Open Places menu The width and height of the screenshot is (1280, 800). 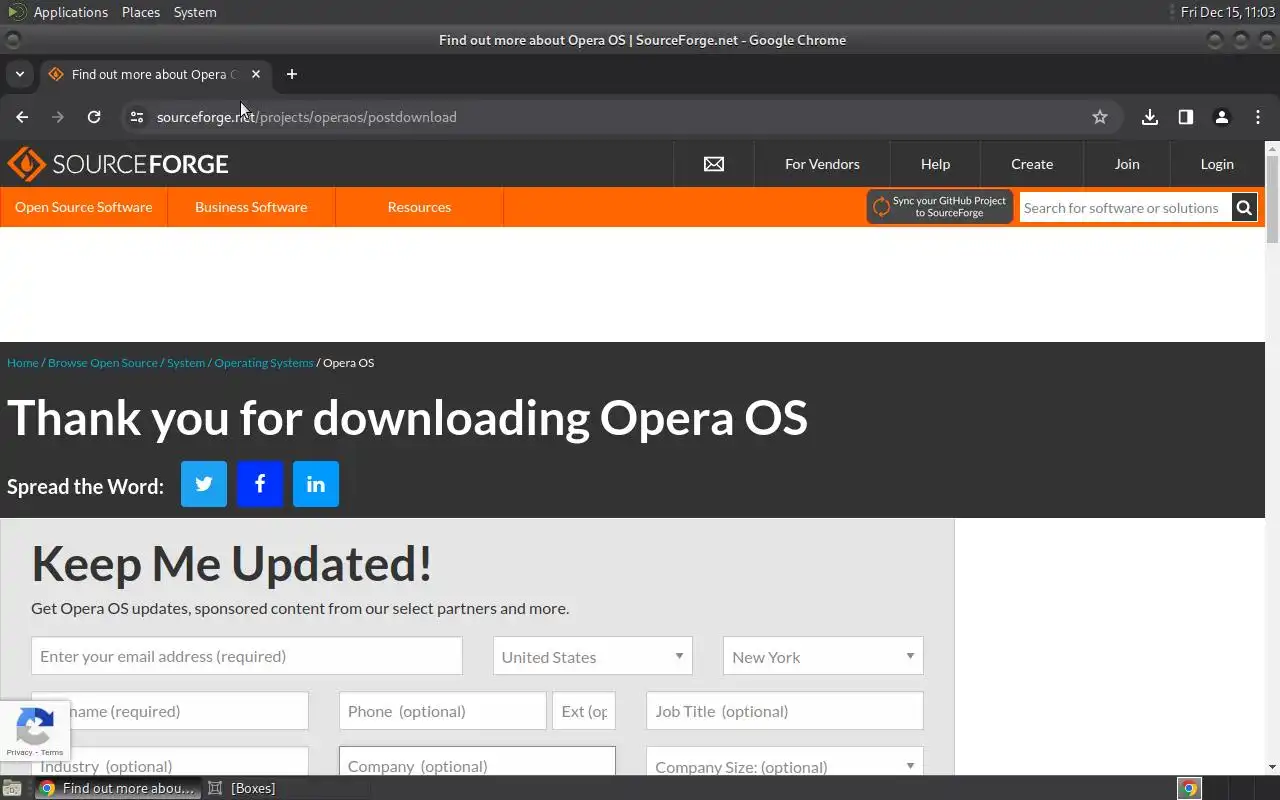141,12
